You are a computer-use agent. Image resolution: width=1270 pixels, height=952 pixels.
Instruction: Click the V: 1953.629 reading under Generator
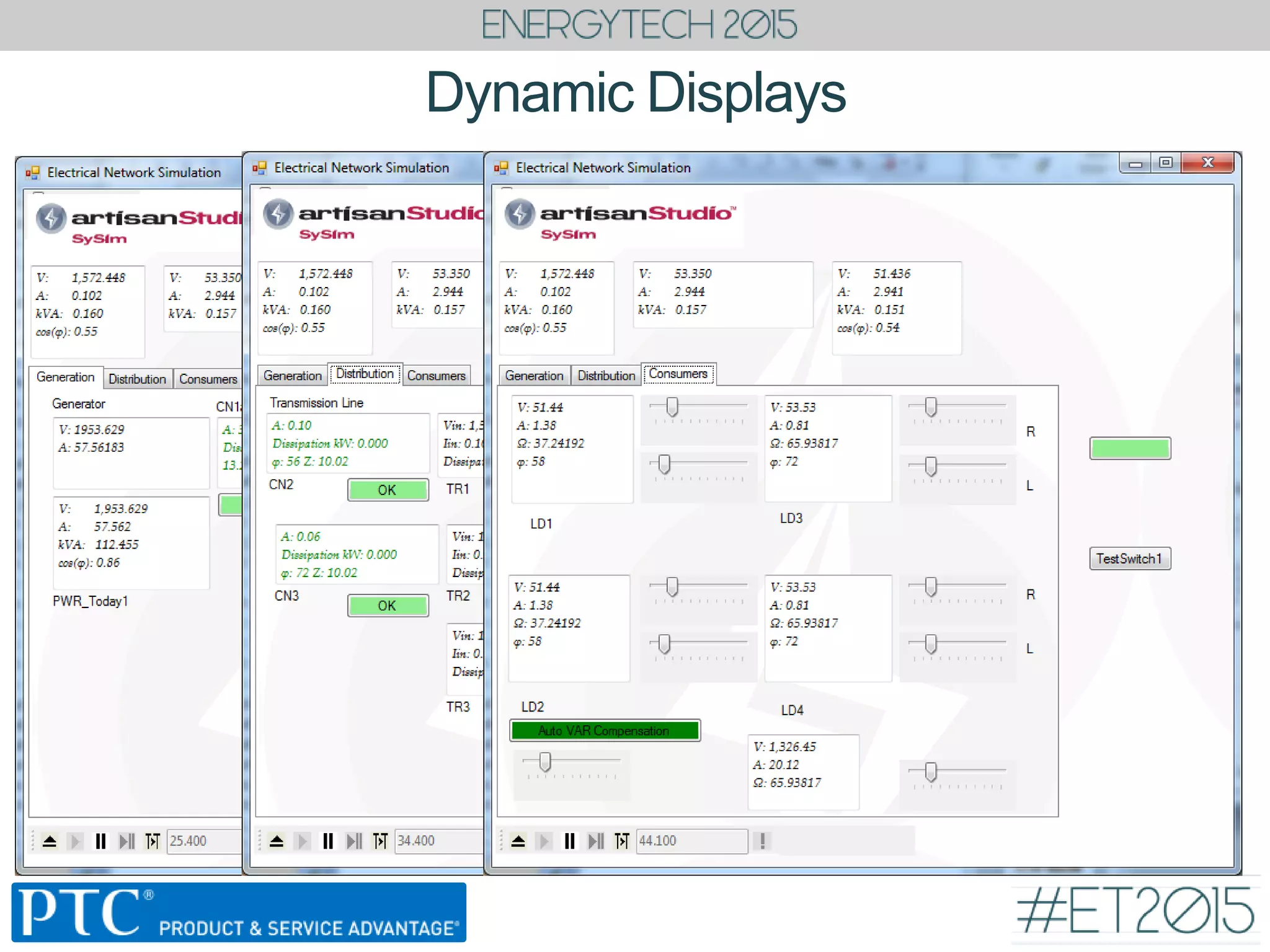[91, 430]
